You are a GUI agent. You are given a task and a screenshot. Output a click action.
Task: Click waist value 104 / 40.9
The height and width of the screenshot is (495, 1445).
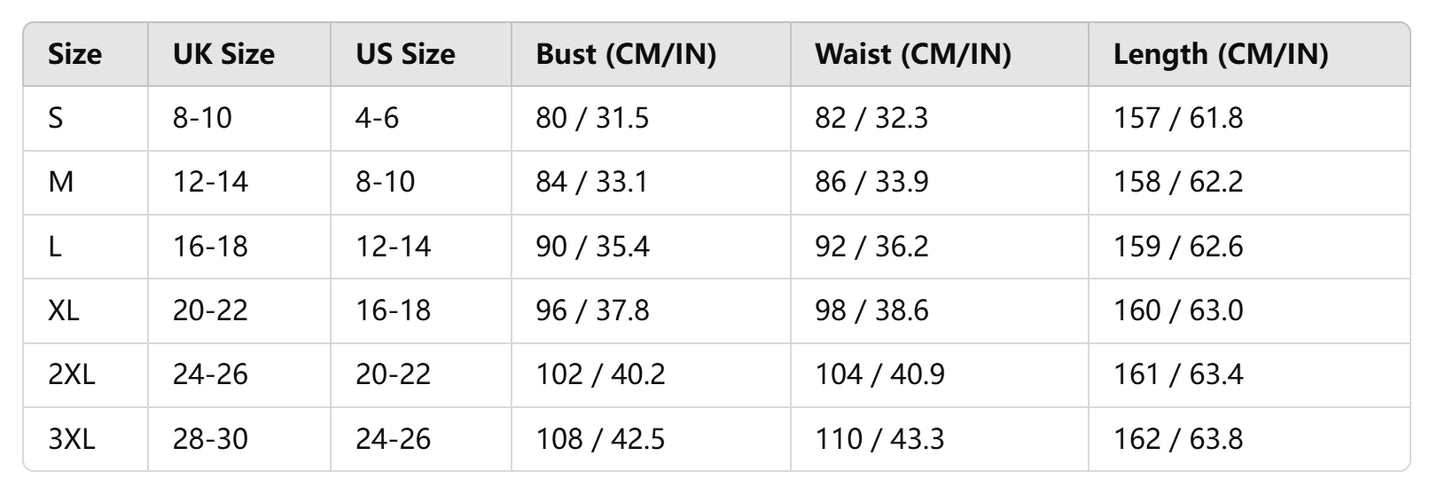coord(880,375)
